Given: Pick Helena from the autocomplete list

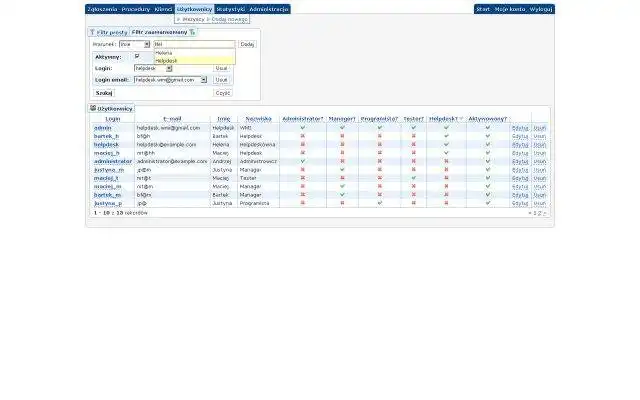Looking at the screenshot, I should (194, 53).
